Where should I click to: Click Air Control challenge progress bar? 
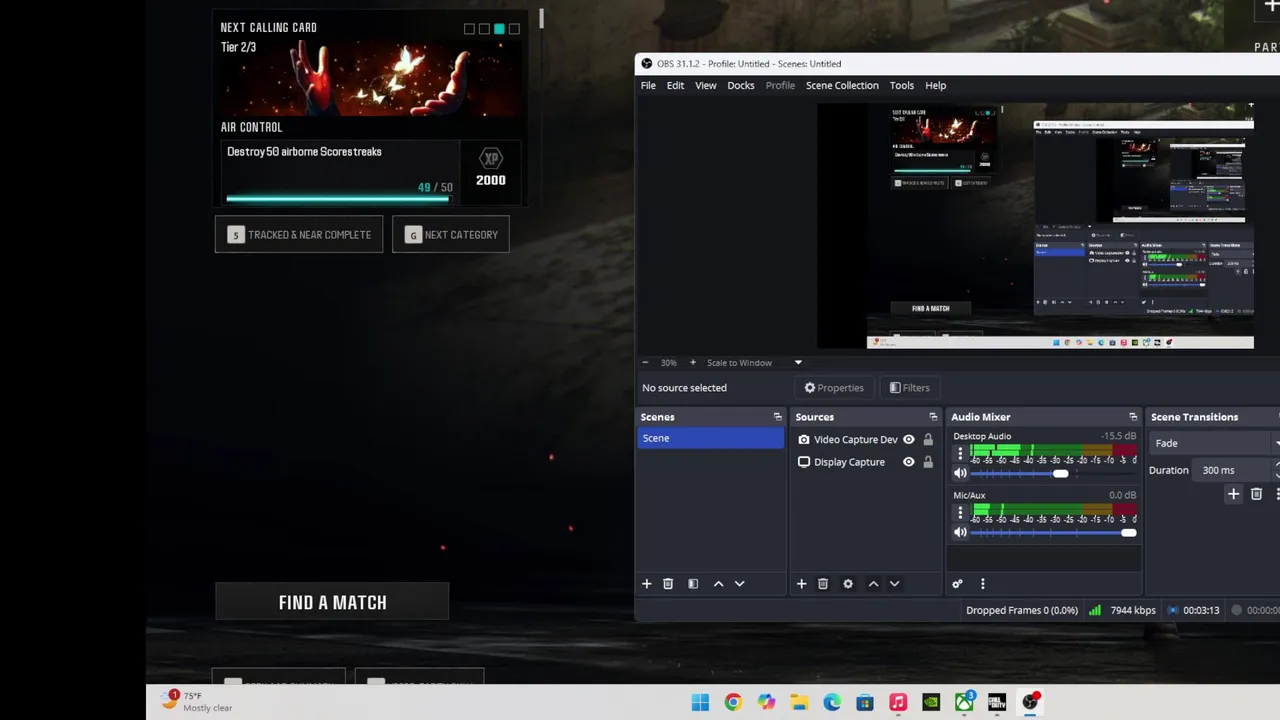[339, 198]
